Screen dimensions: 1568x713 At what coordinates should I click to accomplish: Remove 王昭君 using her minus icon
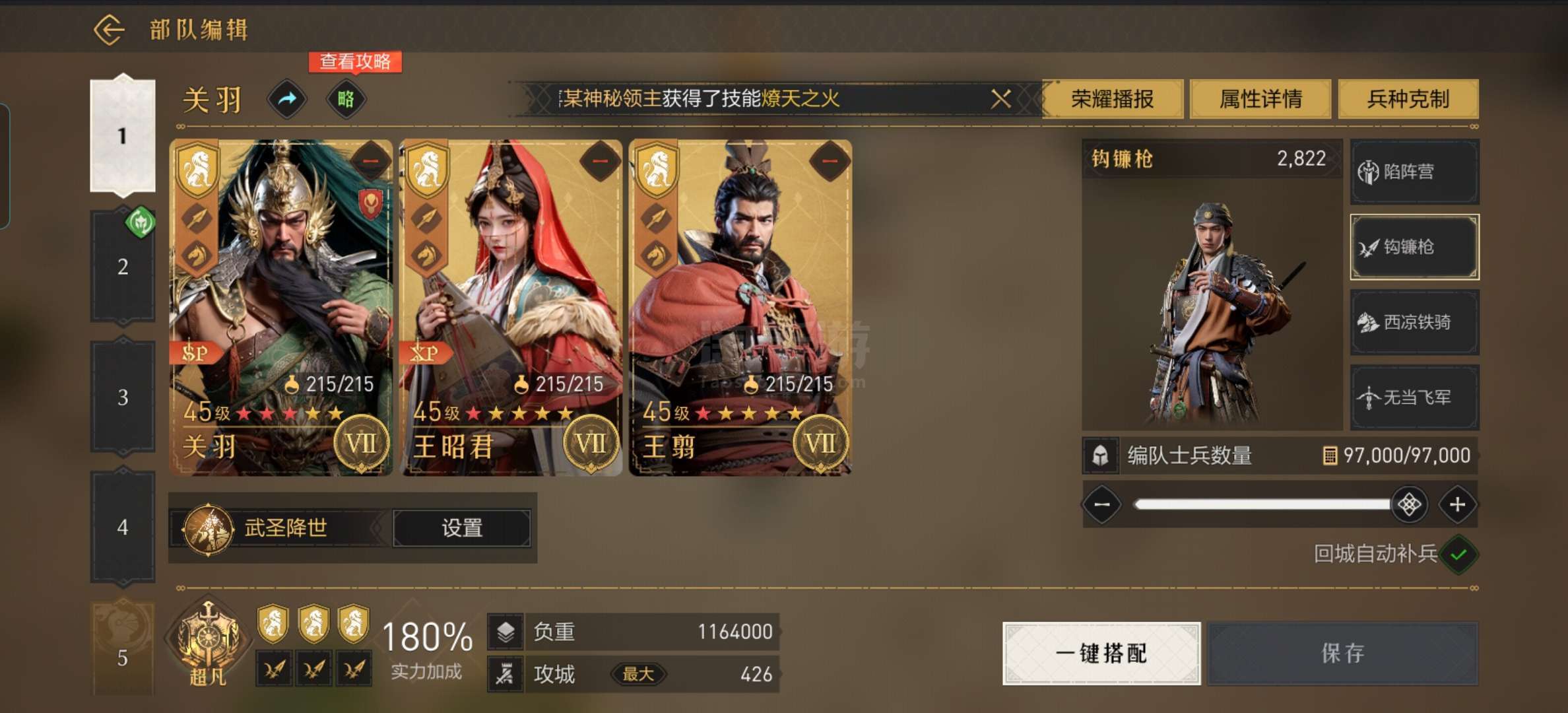pos(600,160)
